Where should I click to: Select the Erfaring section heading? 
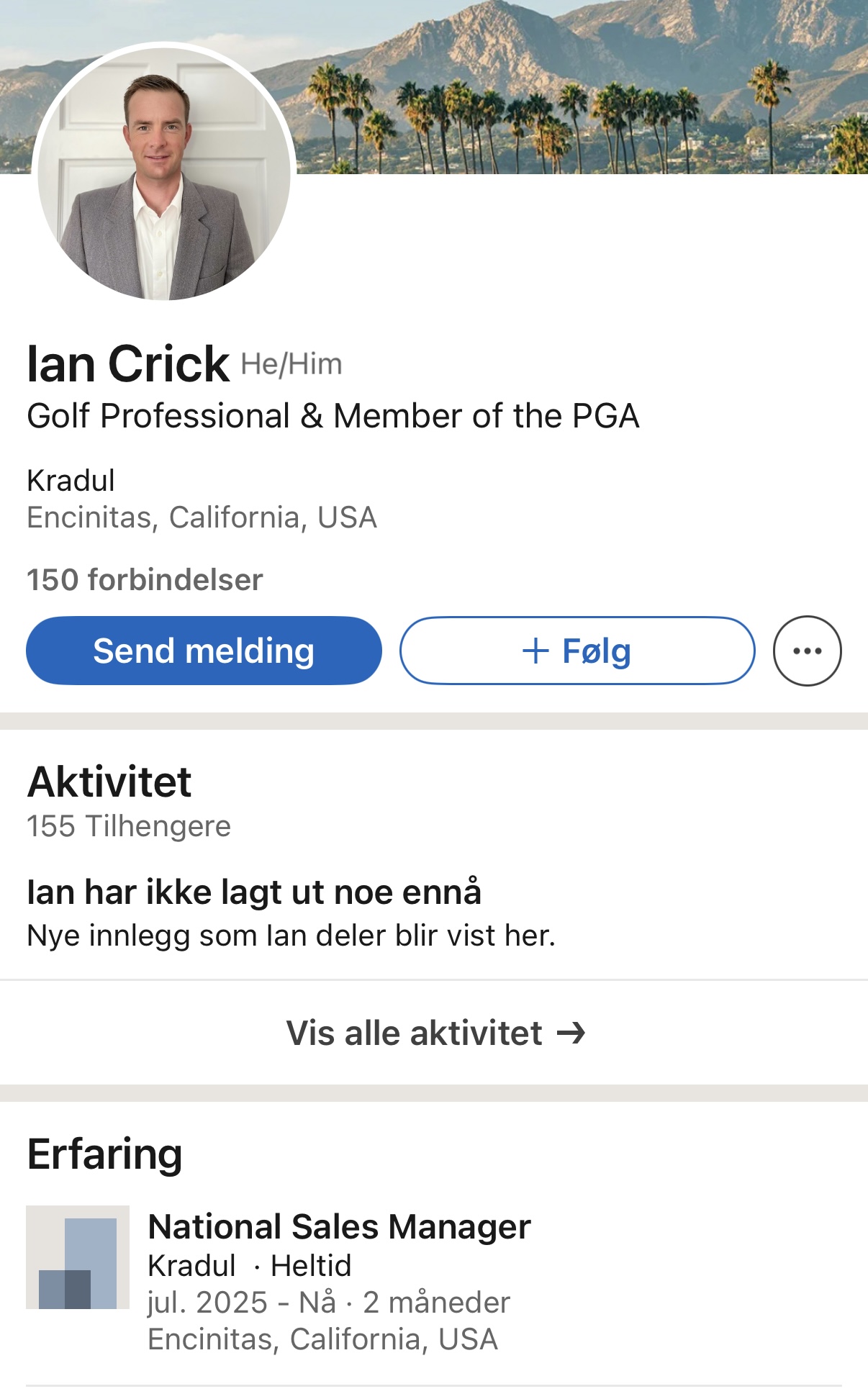pos(104,1154)
